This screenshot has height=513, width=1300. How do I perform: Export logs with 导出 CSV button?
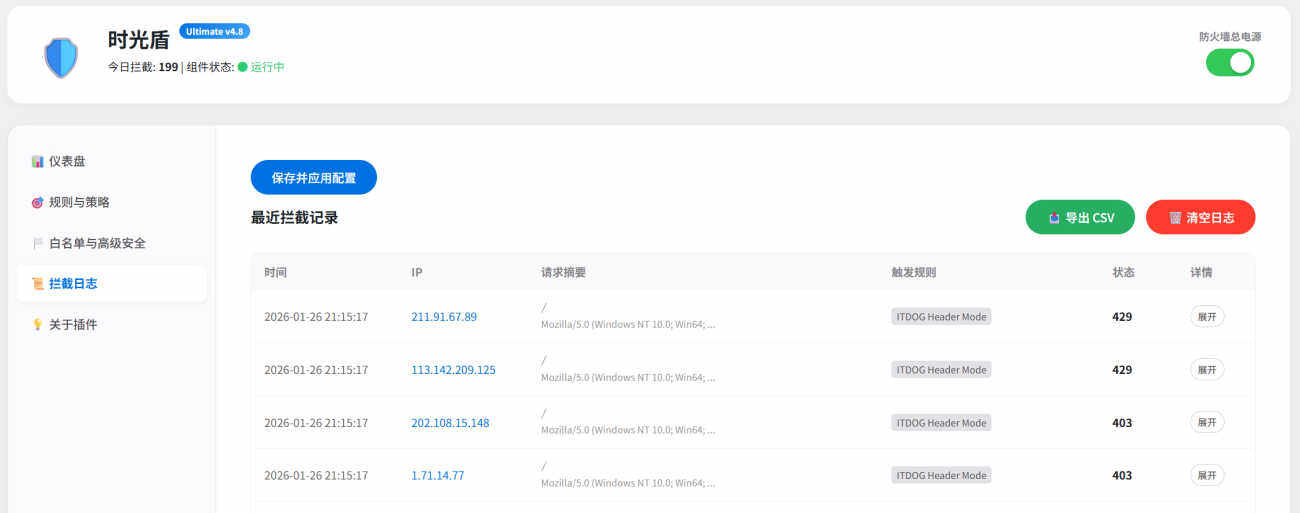click(x=1080, y=217)
